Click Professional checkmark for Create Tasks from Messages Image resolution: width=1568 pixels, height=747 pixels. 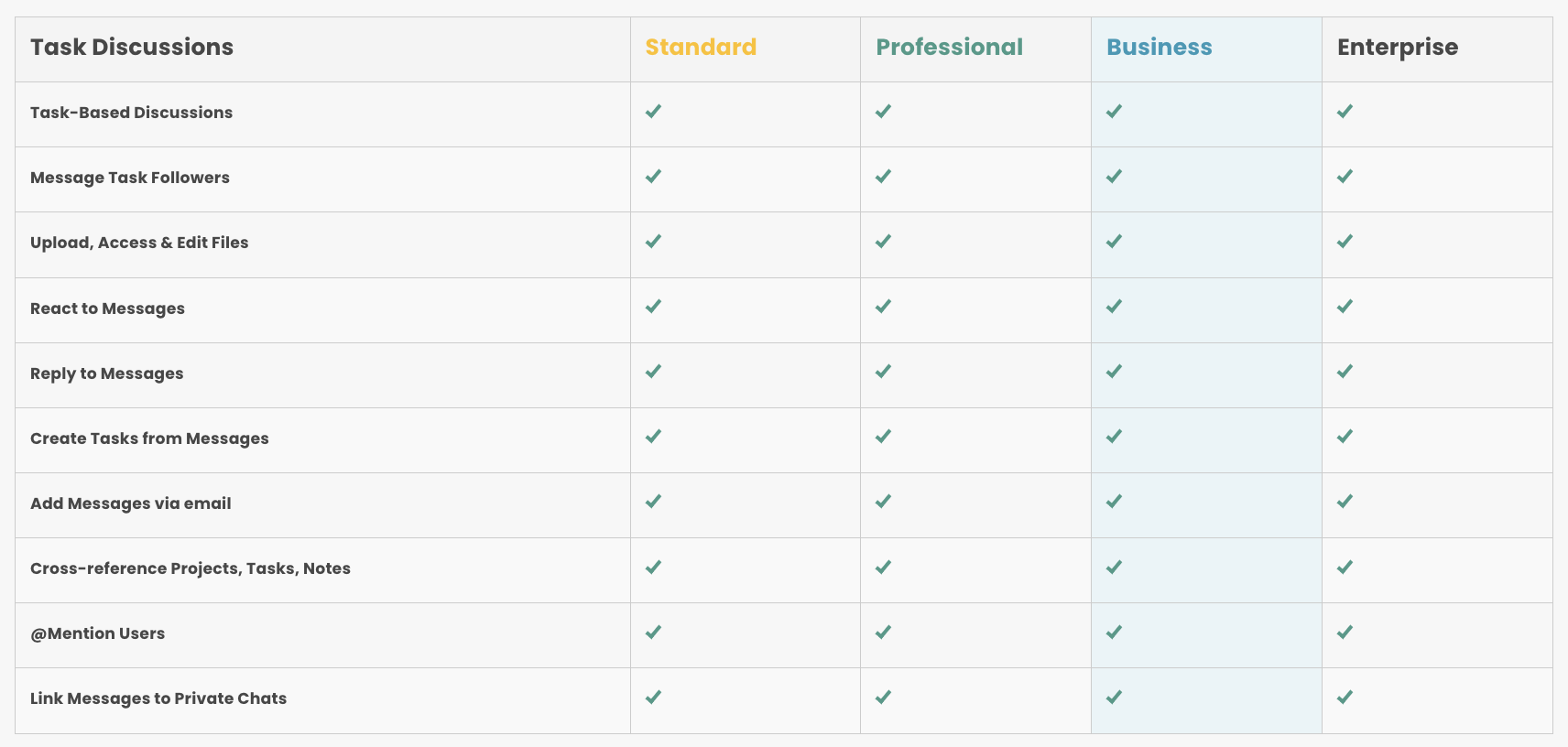click(x=883, y=437)
